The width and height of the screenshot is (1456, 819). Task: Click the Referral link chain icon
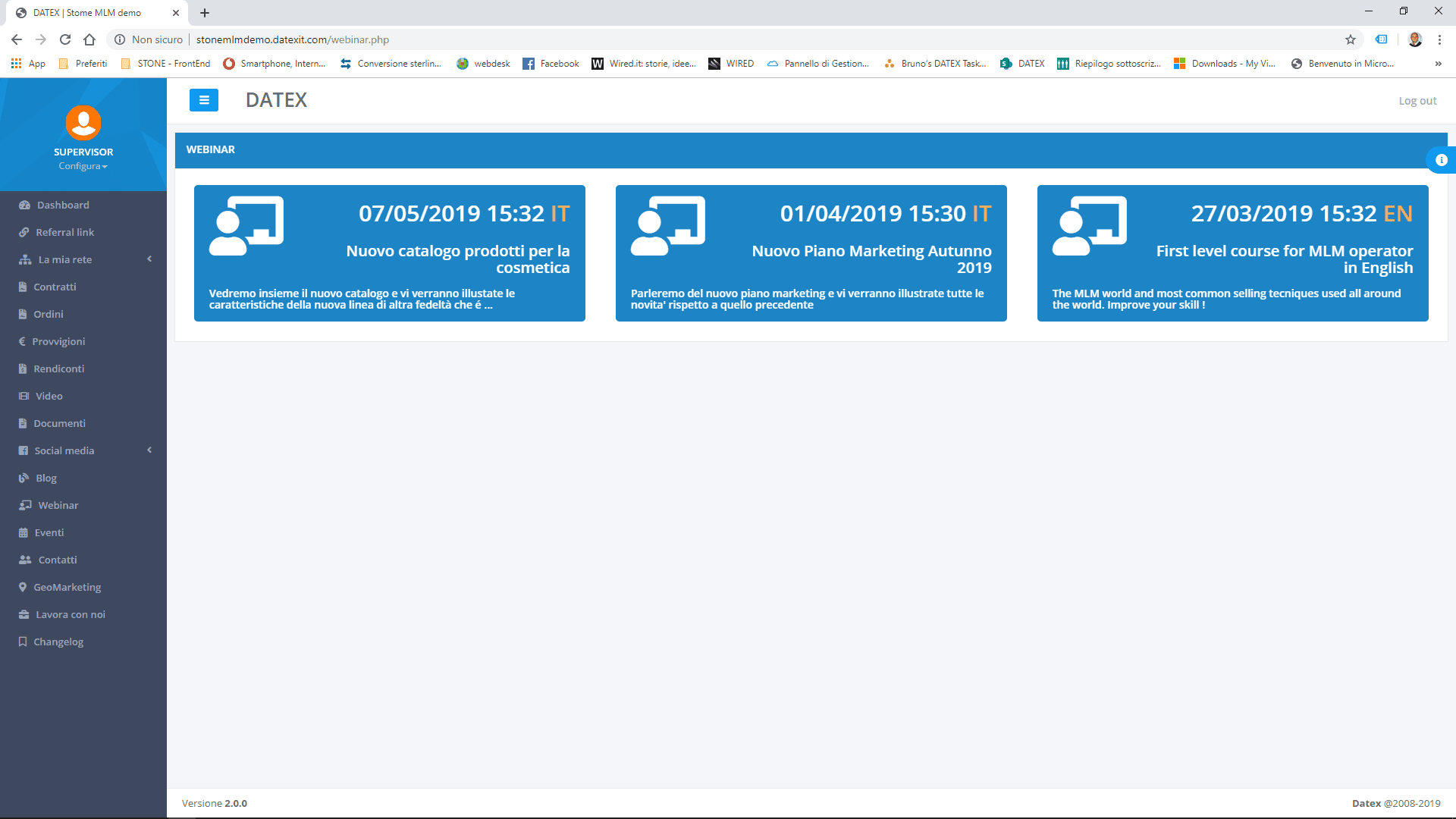[24, 232]
